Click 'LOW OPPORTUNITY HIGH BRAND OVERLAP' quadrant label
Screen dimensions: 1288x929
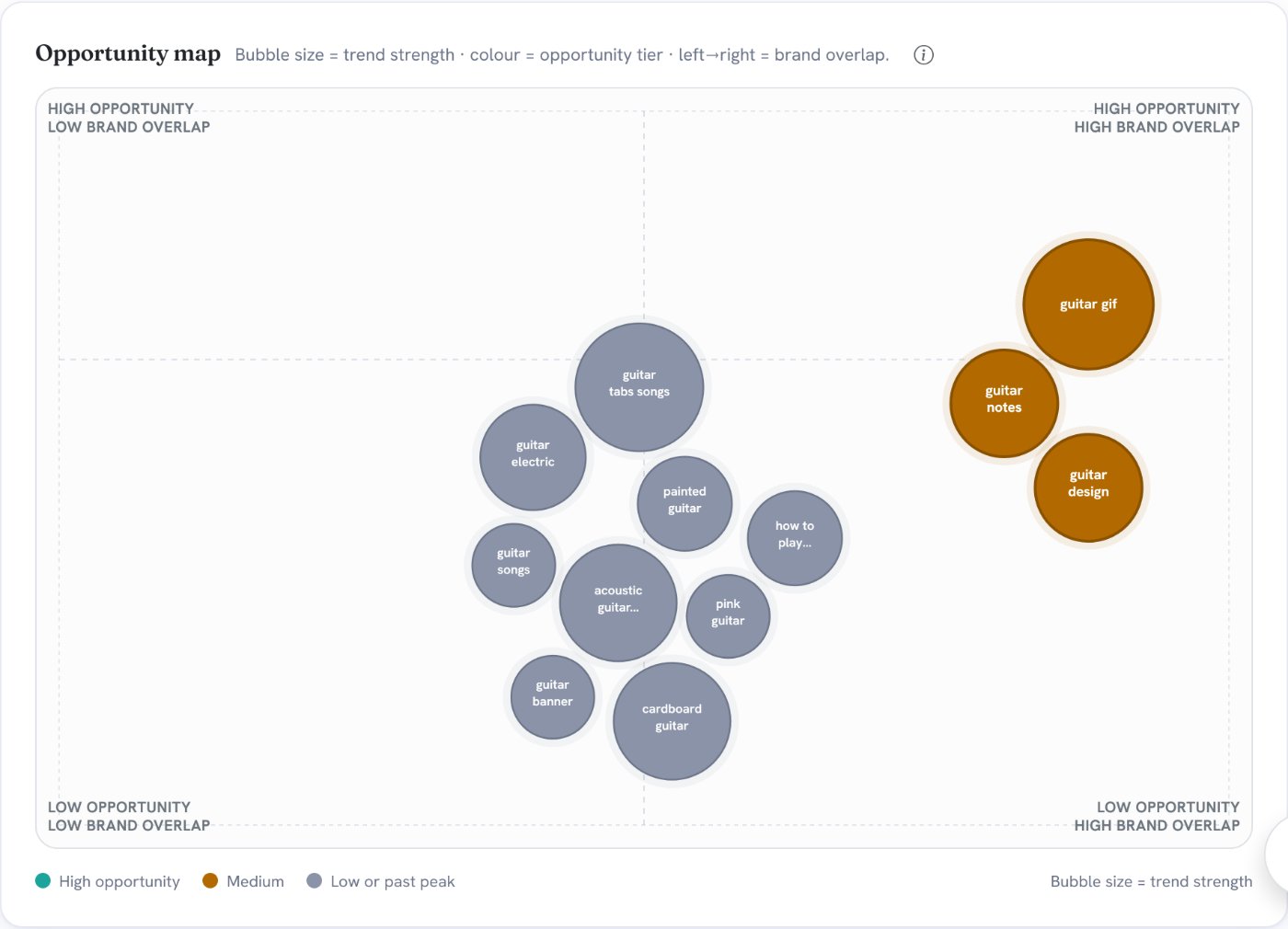click(1157, 816)
